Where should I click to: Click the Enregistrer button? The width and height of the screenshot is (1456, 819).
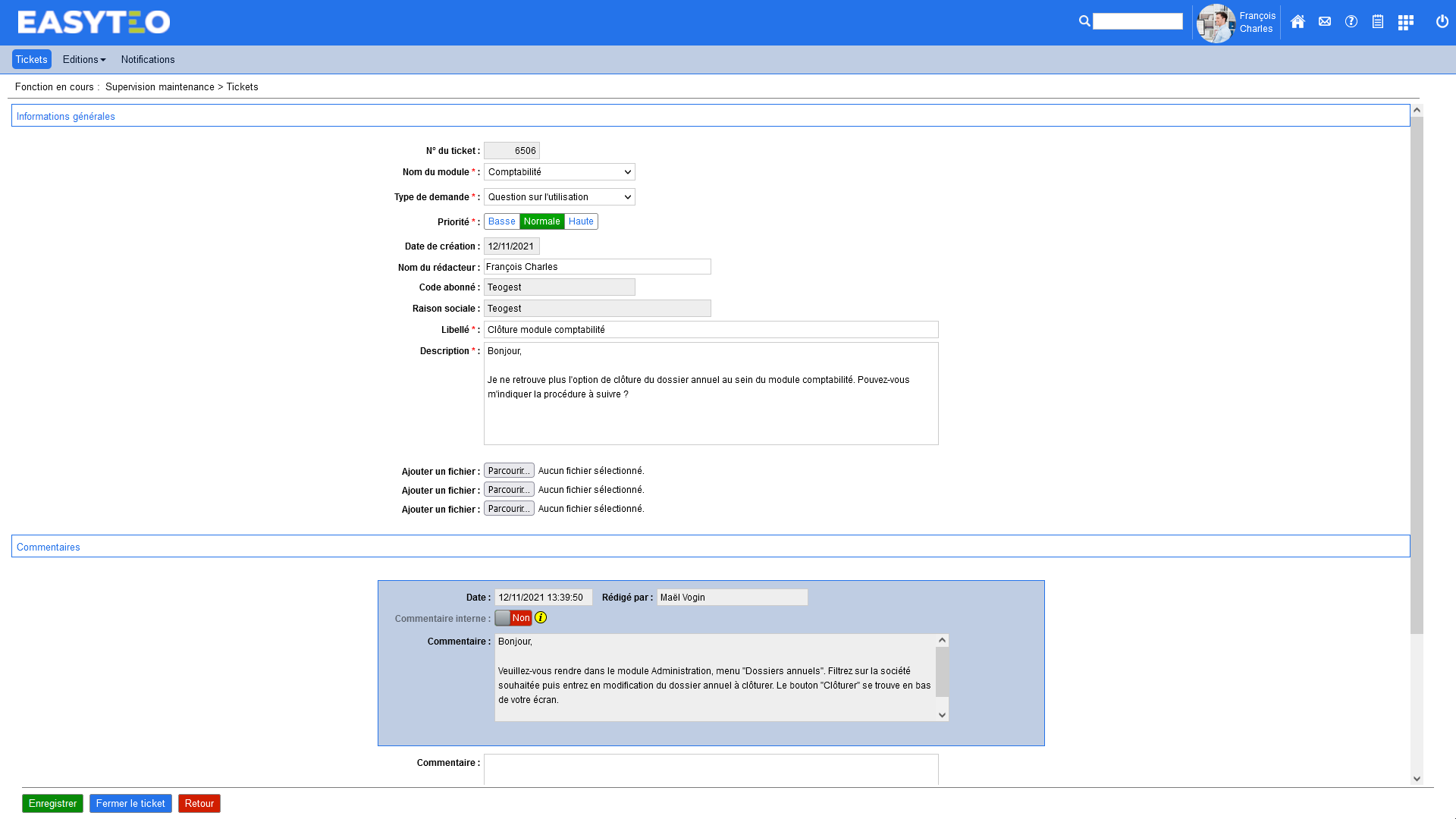coord(52,803)
